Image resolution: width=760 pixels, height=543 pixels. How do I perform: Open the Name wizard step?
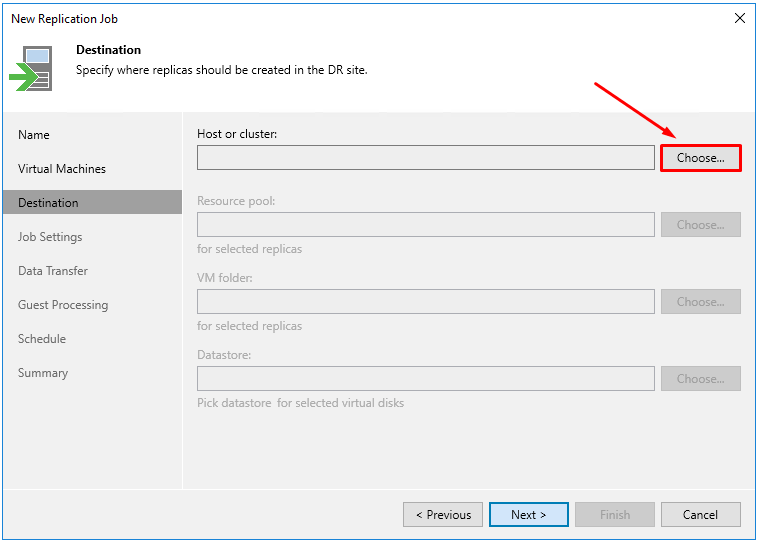(34, 135)
